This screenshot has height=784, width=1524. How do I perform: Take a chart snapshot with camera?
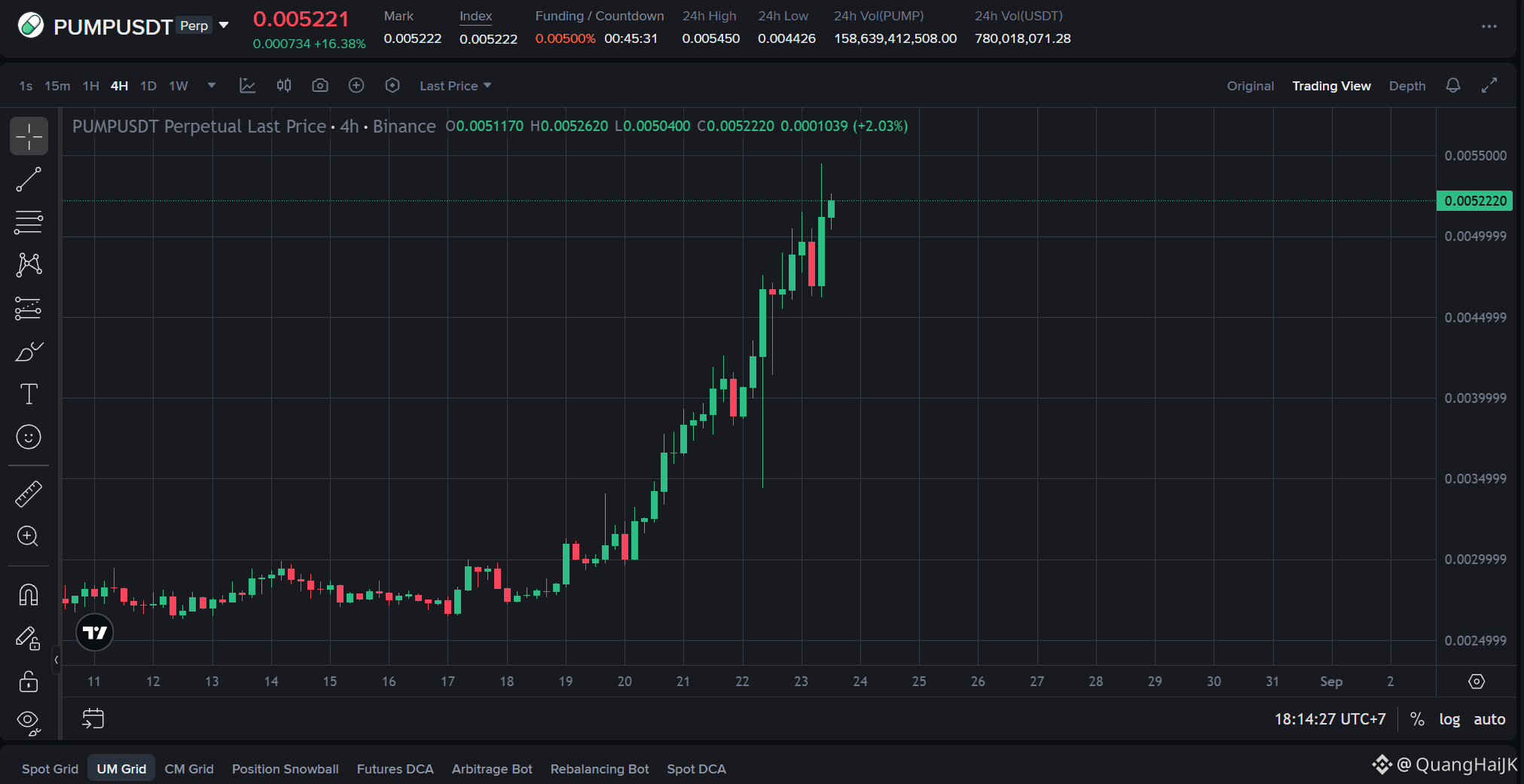(320, 86)
